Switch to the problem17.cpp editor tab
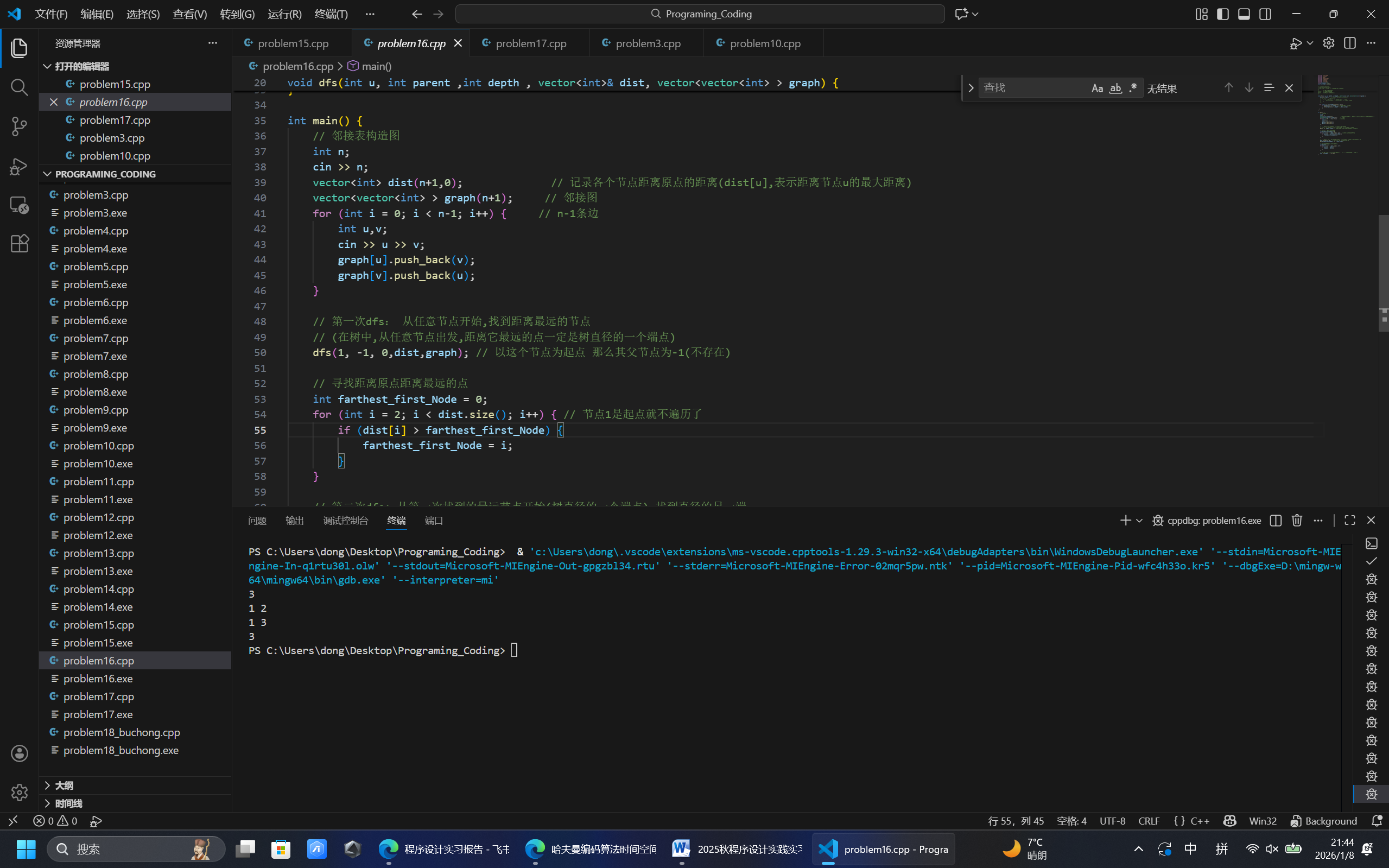Screen dimensions: 1389x868 coord(530,43)
